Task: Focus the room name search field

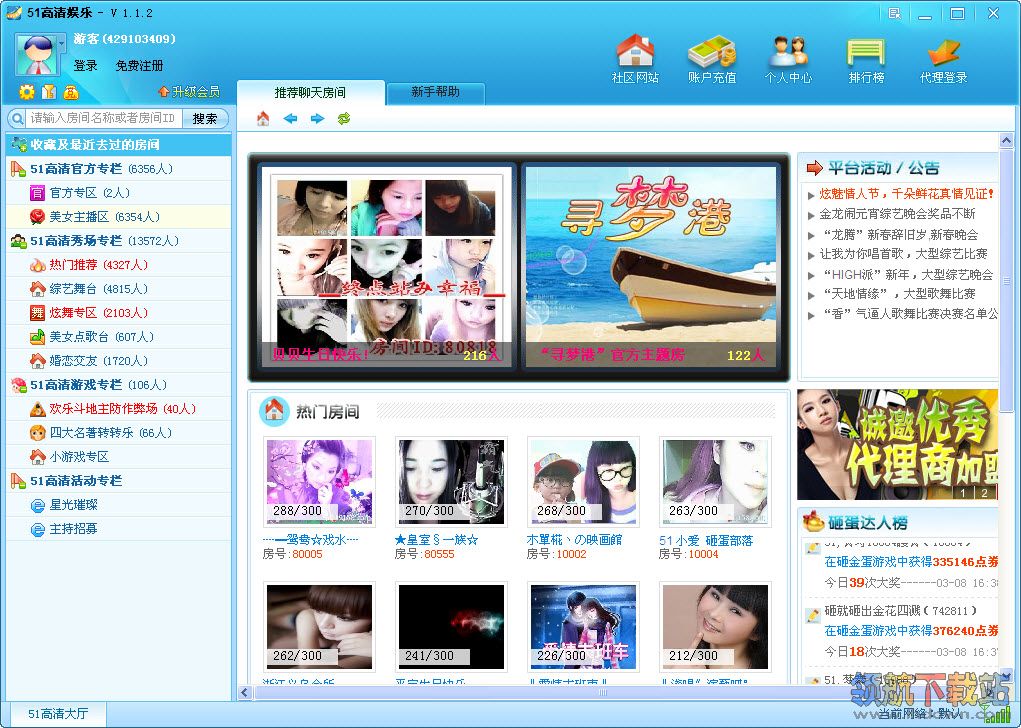Action: point(103,119)
